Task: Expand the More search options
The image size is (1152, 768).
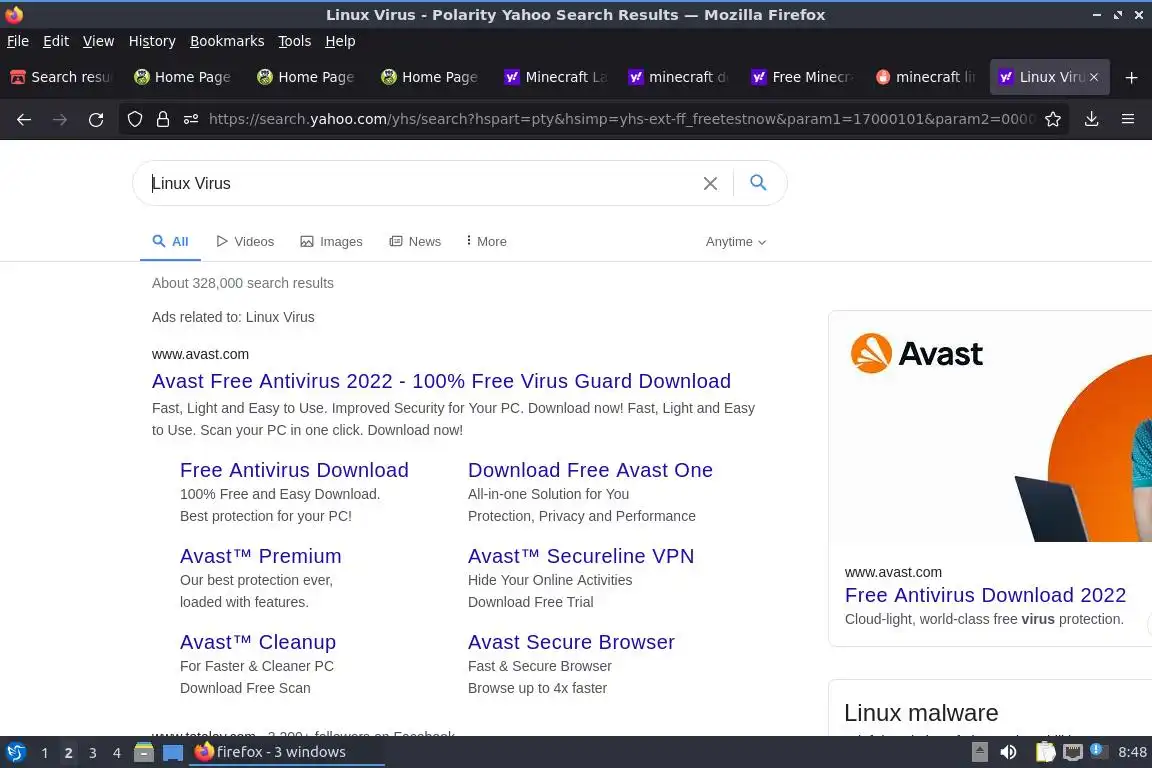Action: tap(486, 242)
